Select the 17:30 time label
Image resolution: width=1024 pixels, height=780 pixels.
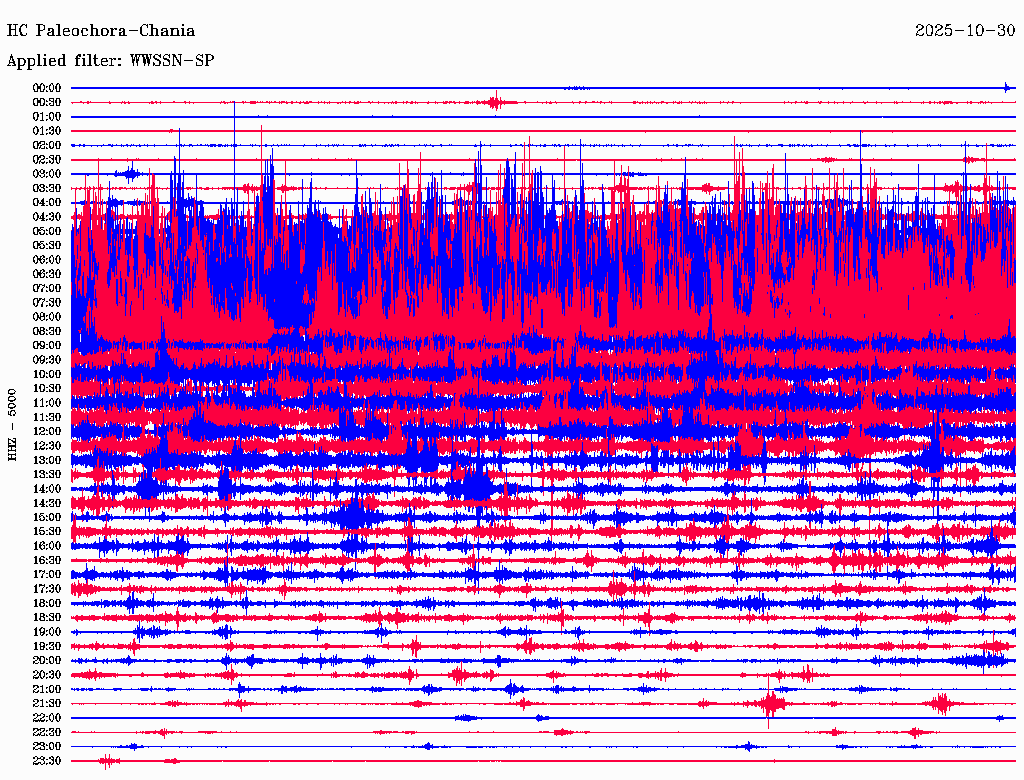pyautogui.click(x=47, y=589)
